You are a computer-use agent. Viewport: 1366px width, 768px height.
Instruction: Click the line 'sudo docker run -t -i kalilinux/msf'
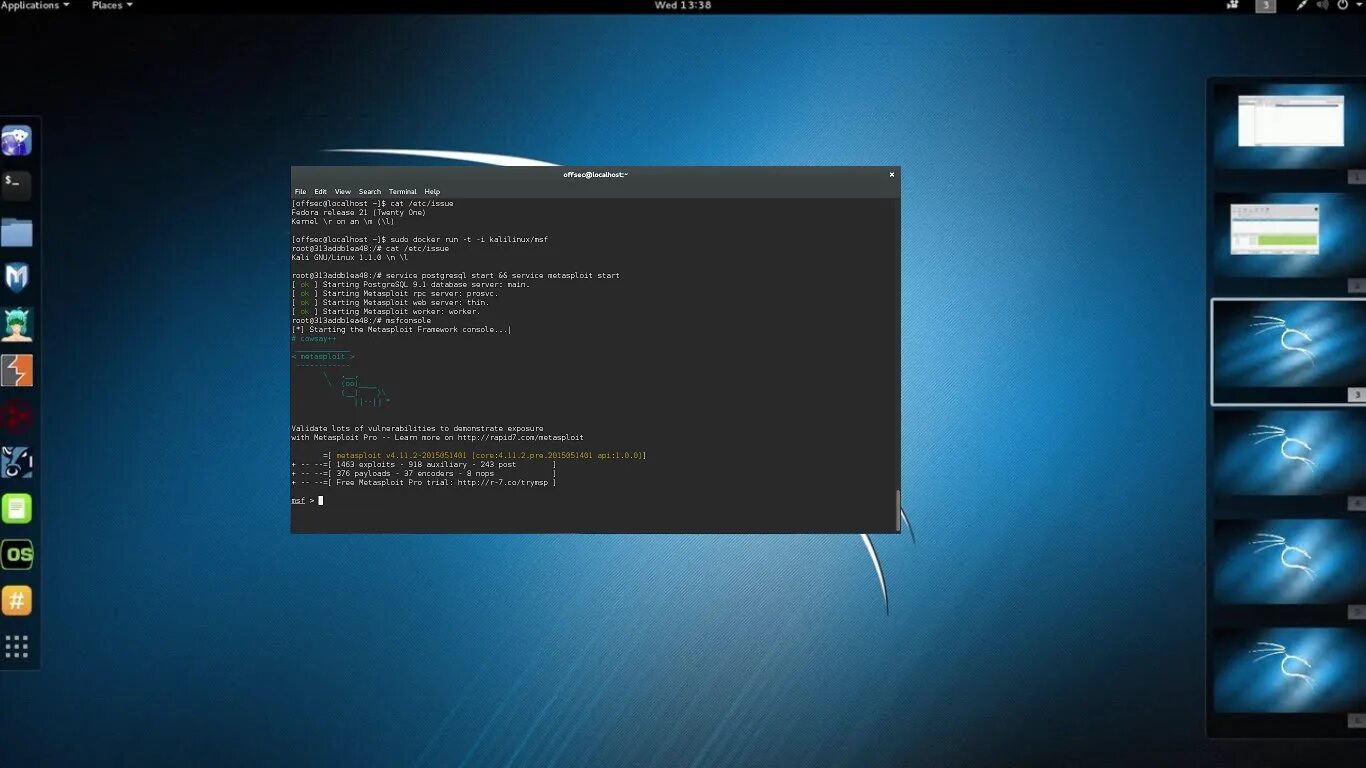pyautogui.click(x=420, y=239)
